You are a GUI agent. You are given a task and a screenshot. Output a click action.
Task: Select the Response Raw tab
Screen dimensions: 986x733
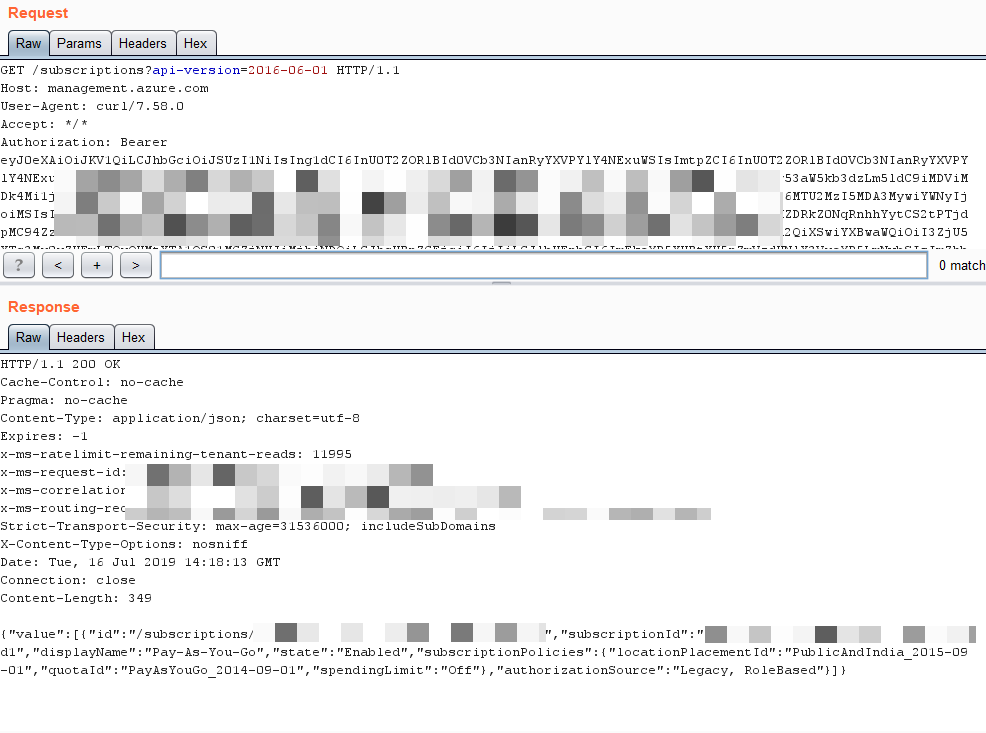[x=29, y=337]
